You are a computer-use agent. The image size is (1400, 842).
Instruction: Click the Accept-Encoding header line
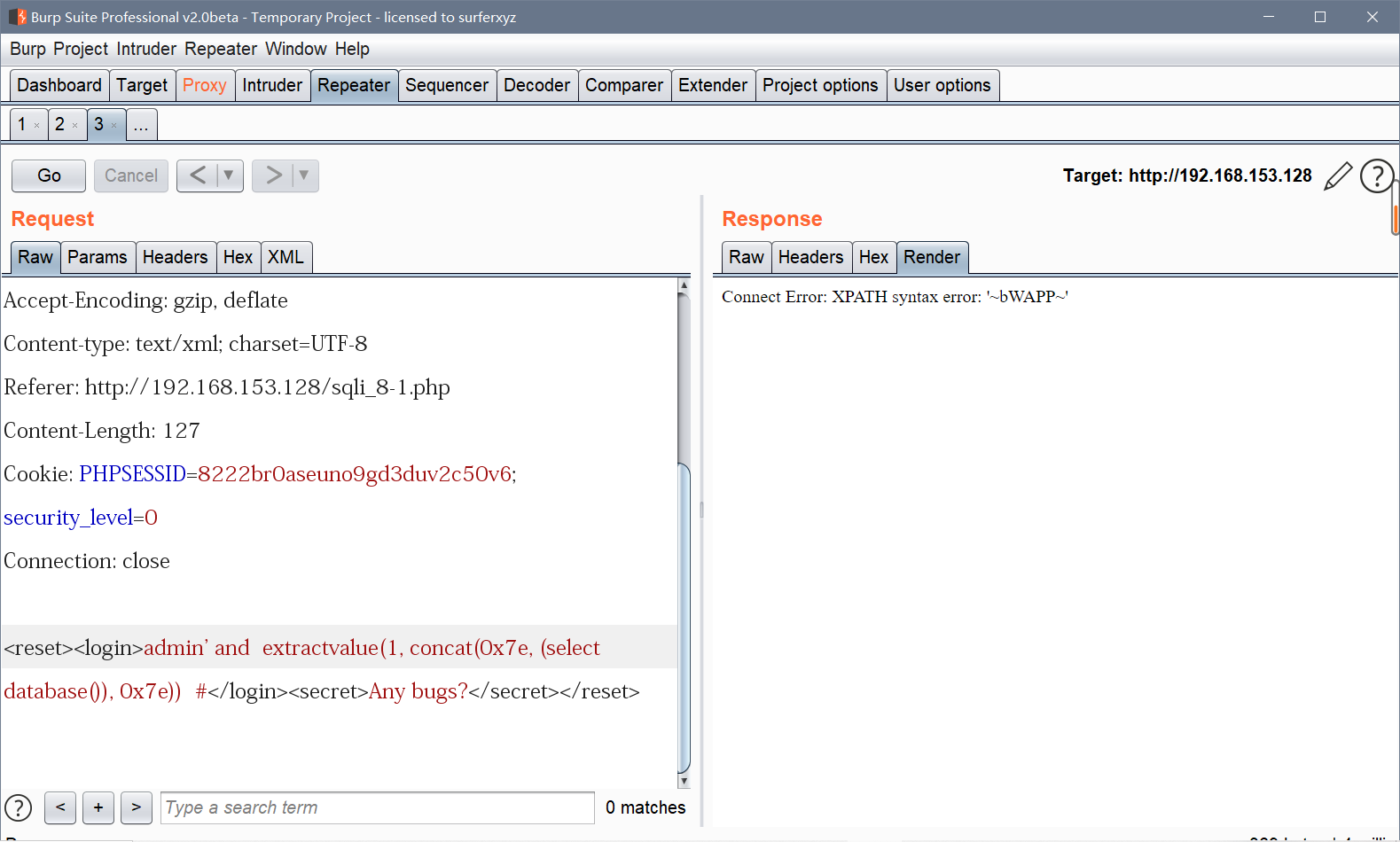[146, 300]
